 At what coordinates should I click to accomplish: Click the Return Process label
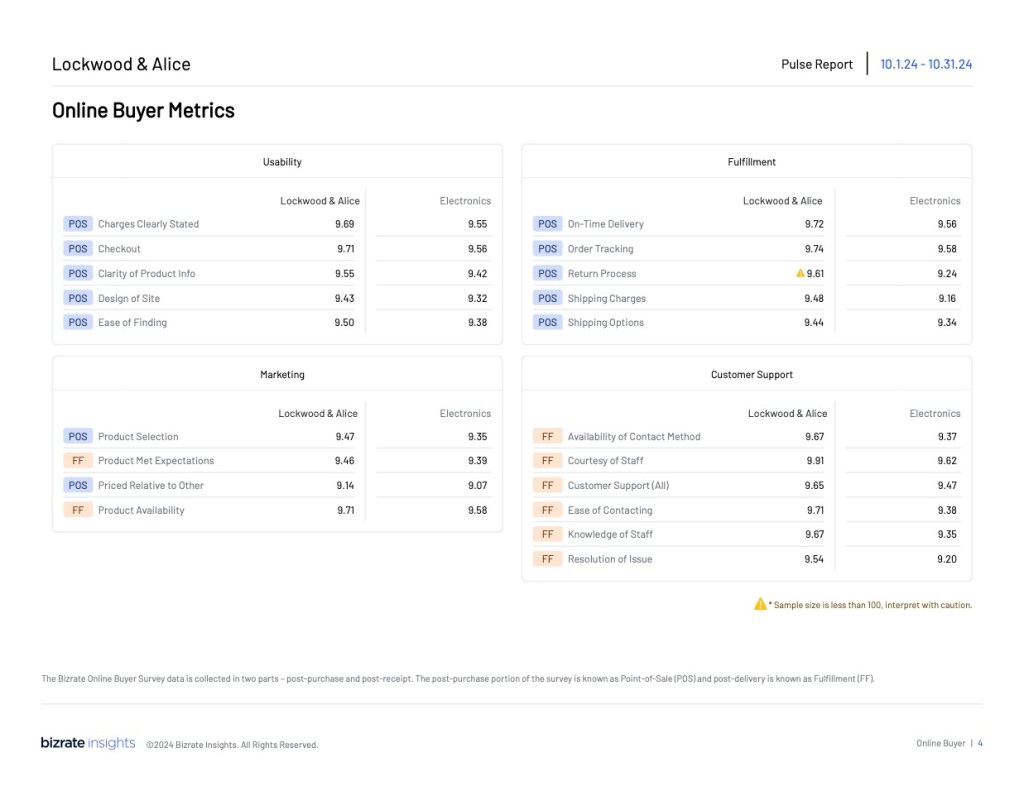601,274
